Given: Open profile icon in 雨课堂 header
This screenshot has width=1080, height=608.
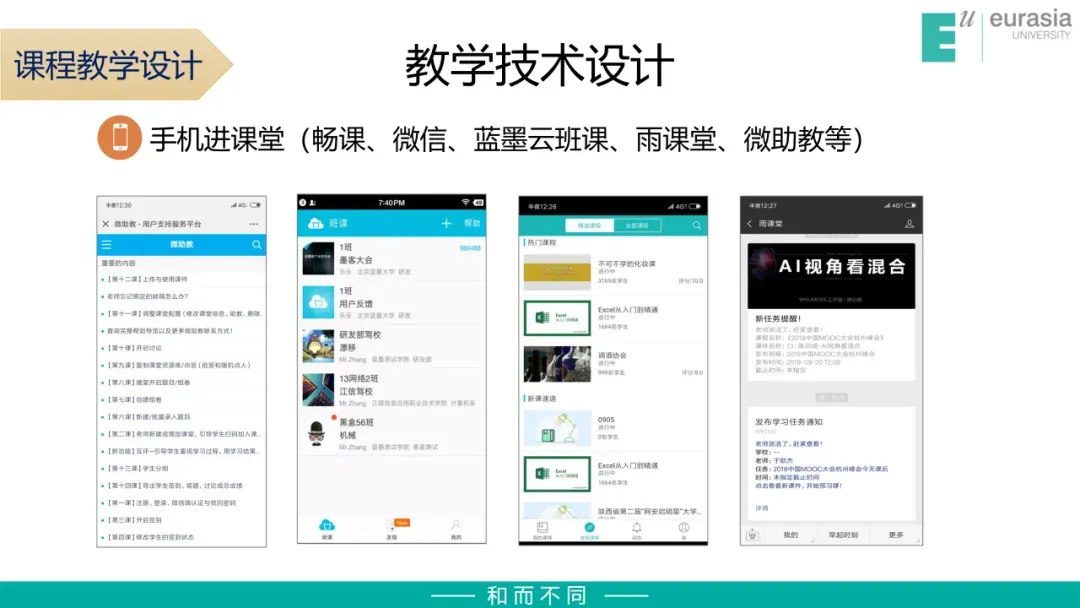Looking at the screenshot, I should pyautogui.click(x=909, y=224).
